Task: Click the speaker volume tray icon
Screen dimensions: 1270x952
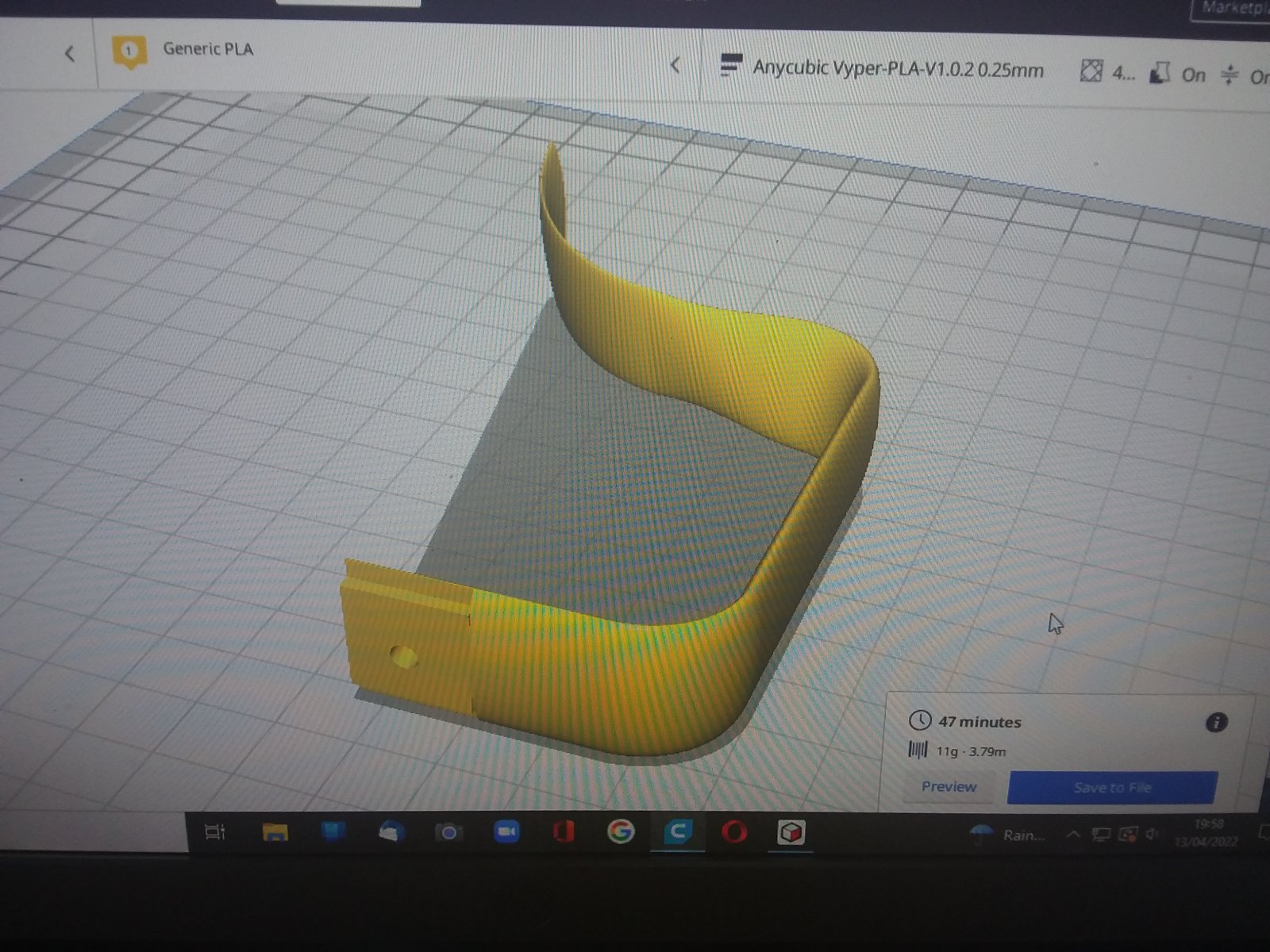Action: (1151, 834)
